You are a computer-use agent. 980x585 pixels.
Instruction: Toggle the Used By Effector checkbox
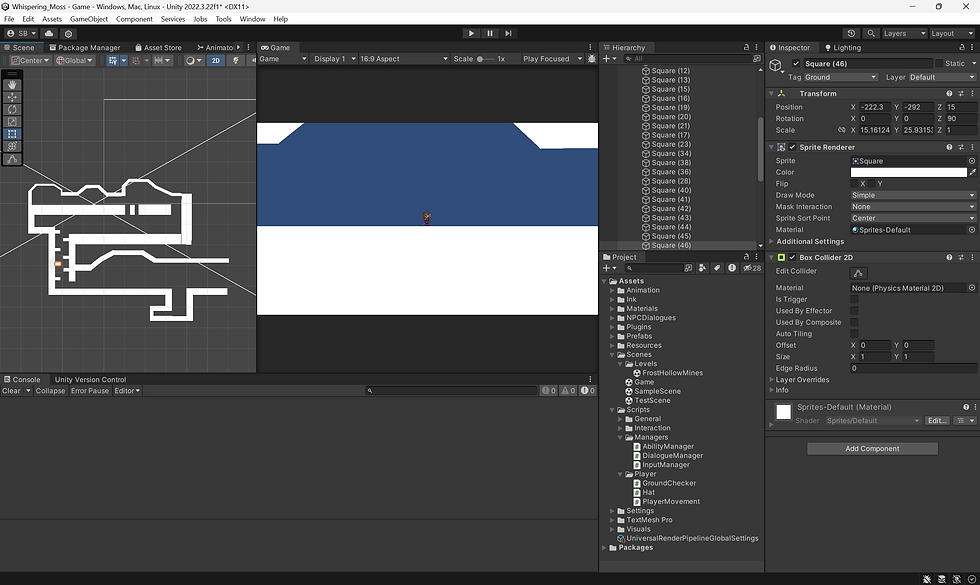pyautogui.click(x=854, y=311)
